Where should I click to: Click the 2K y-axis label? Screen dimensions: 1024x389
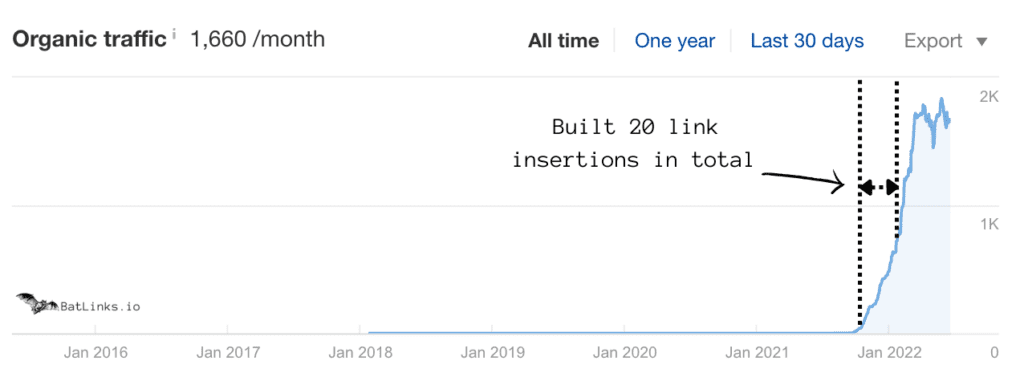[988, 97]
